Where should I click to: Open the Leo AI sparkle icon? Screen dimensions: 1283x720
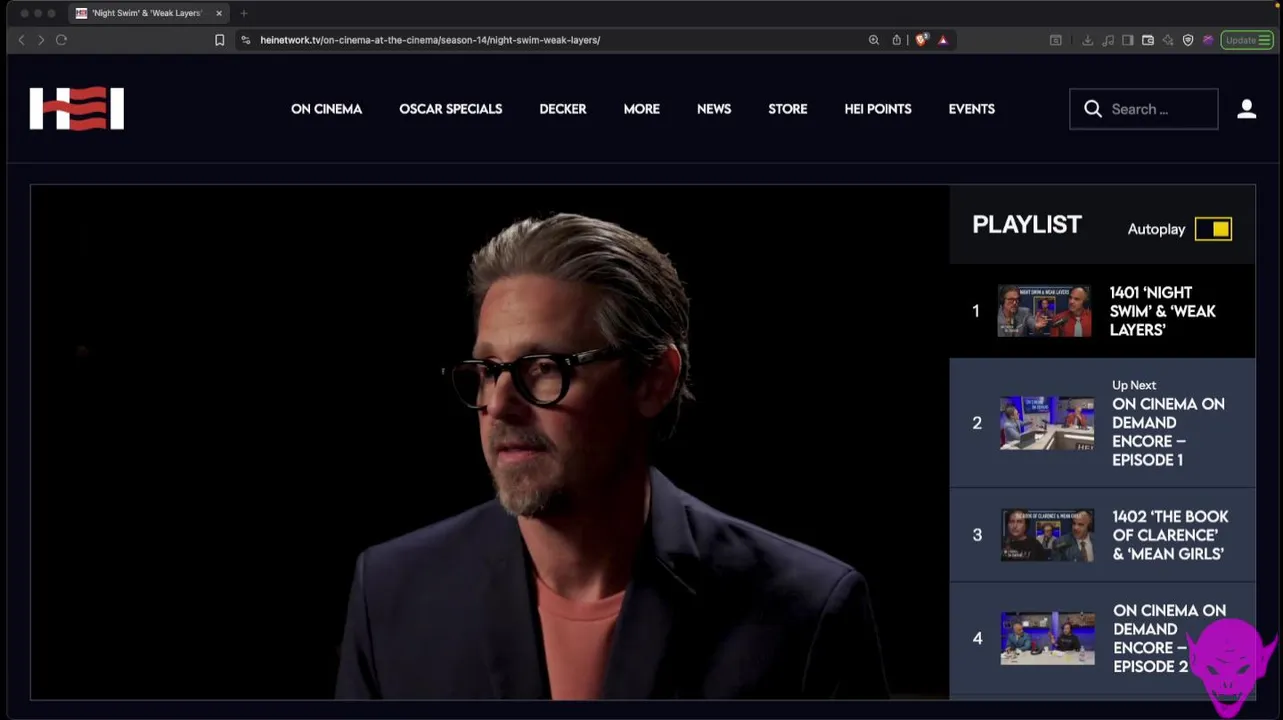[1168, 40]
